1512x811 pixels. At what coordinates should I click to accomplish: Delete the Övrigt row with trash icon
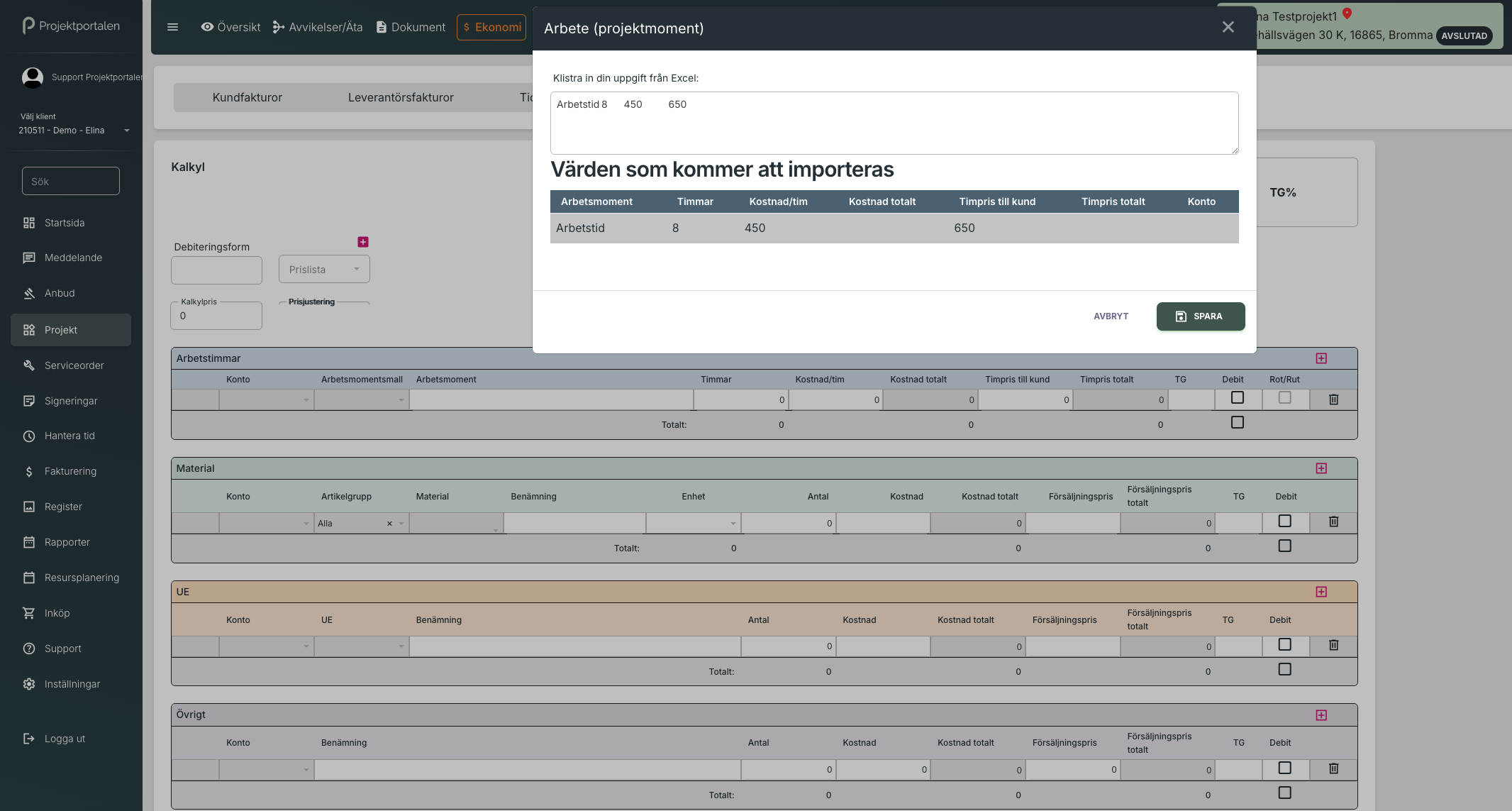pos(1333,768)
